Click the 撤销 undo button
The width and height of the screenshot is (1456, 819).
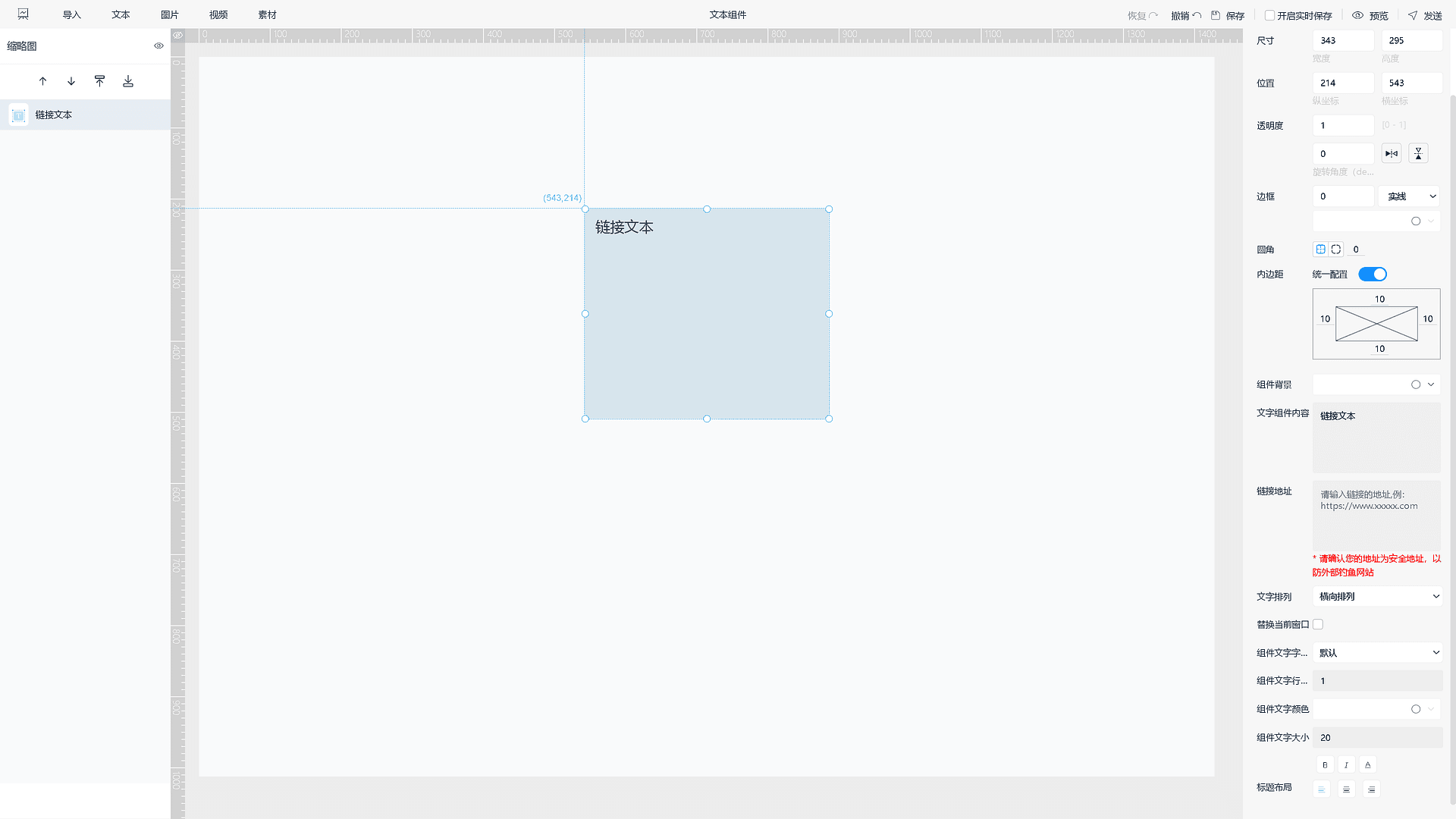click(x=1186, y=16)
